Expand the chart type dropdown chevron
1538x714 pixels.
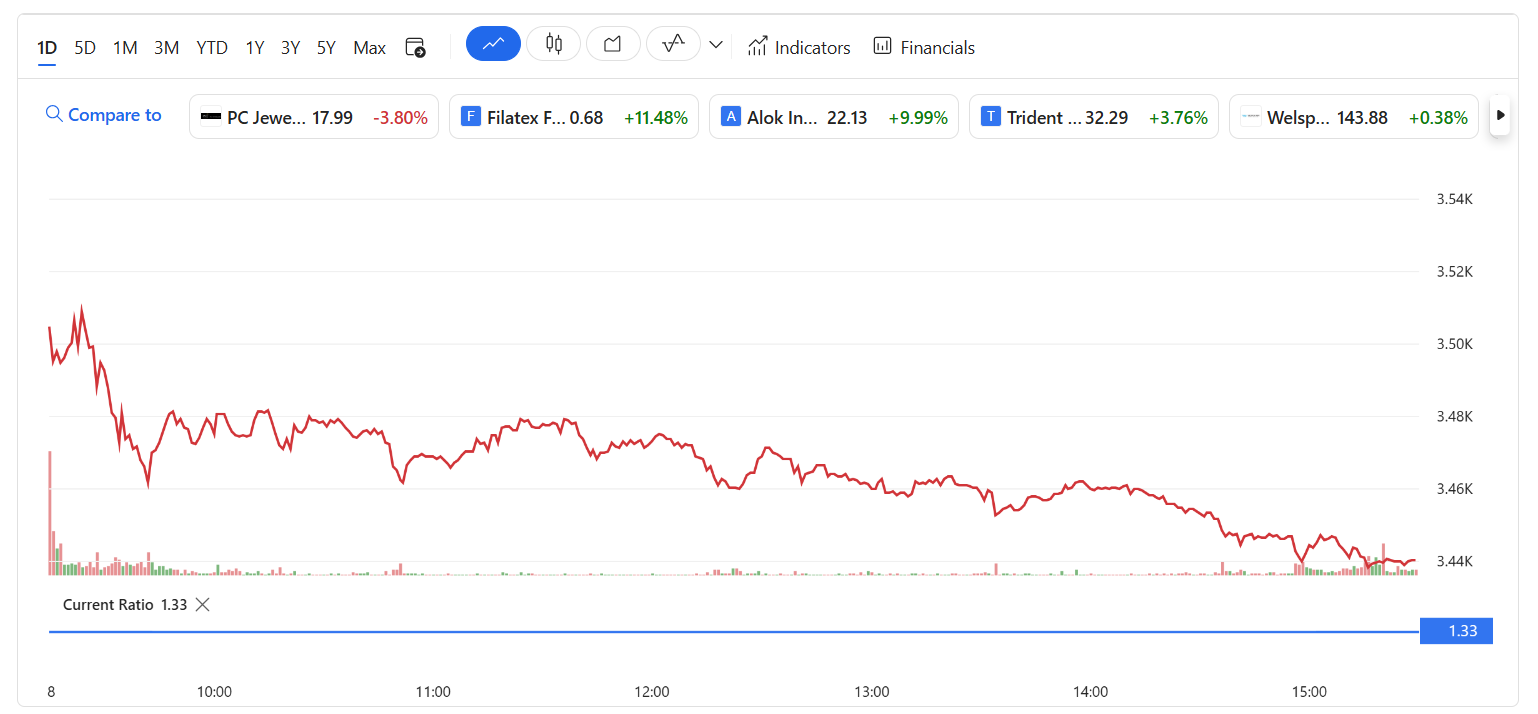tap(716, 45)
